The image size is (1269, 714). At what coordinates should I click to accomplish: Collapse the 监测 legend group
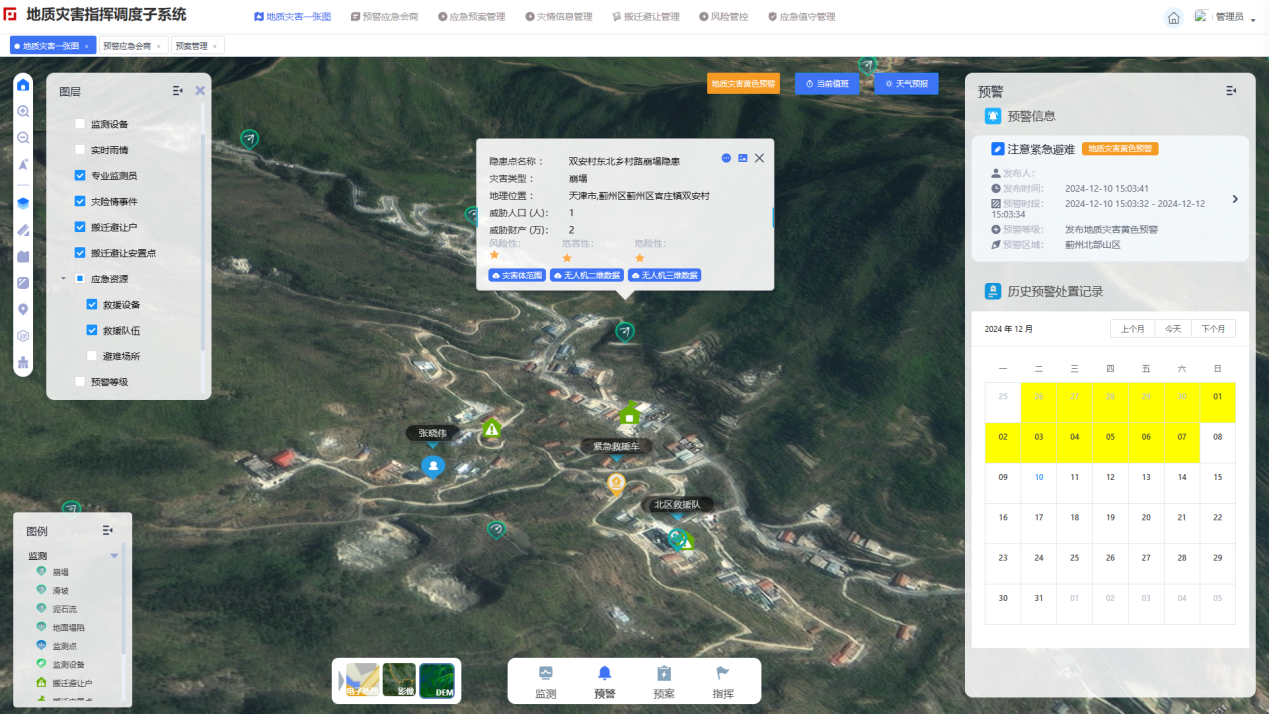(x=114, y=556)
